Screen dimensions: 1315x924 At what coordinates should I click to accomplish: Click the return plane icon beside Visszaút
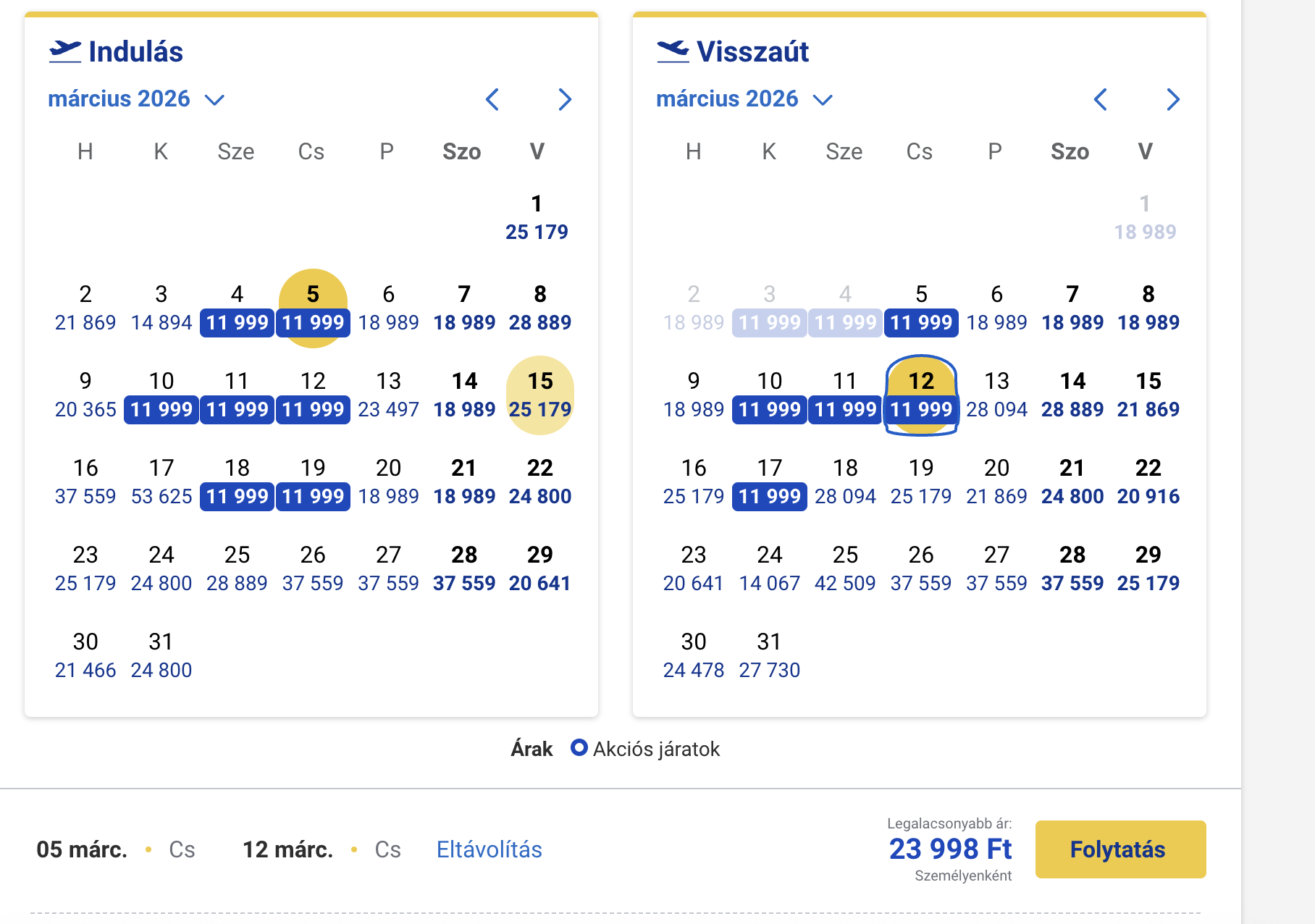673,51
